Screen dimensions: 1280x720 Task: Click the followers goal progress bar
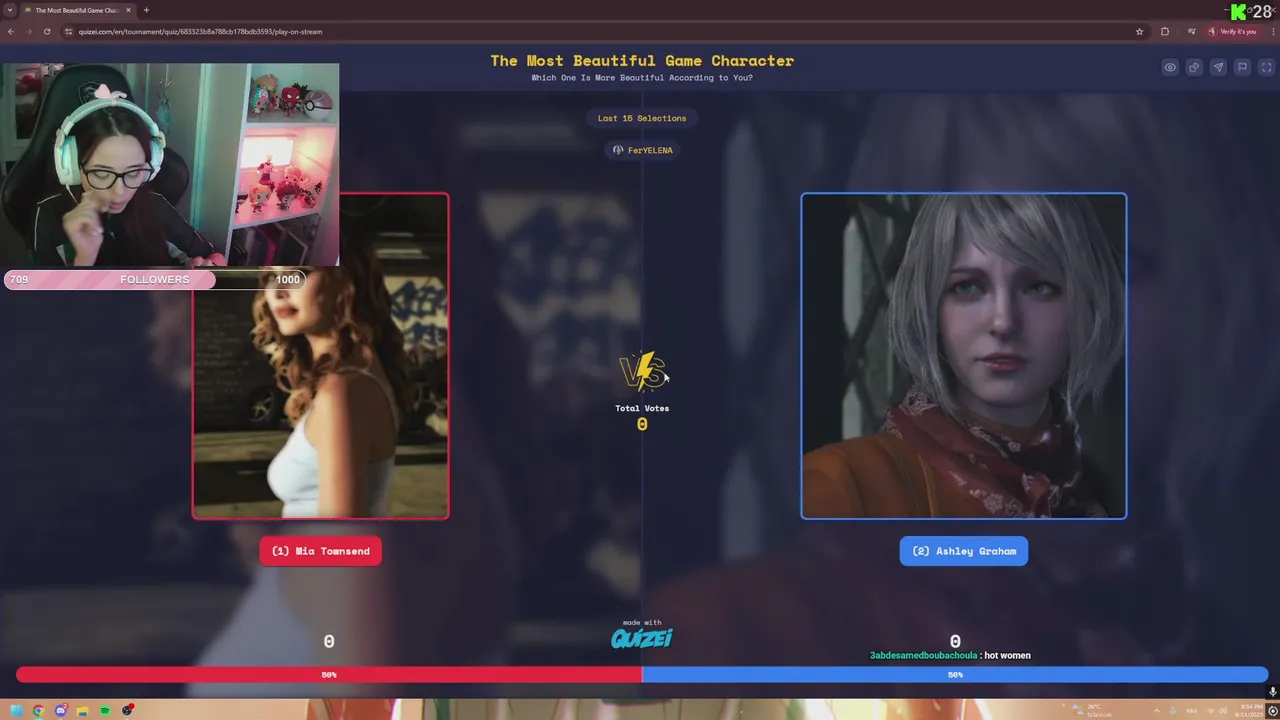point(155,279)
